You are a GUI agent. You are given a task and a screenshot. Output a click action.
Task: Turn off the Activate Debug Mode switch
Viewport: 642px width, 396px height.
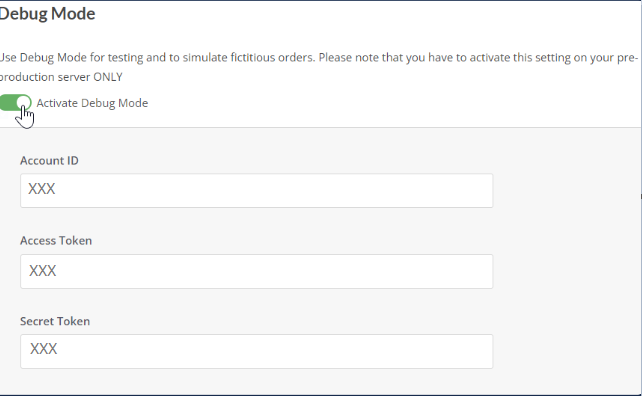point(15,103)
